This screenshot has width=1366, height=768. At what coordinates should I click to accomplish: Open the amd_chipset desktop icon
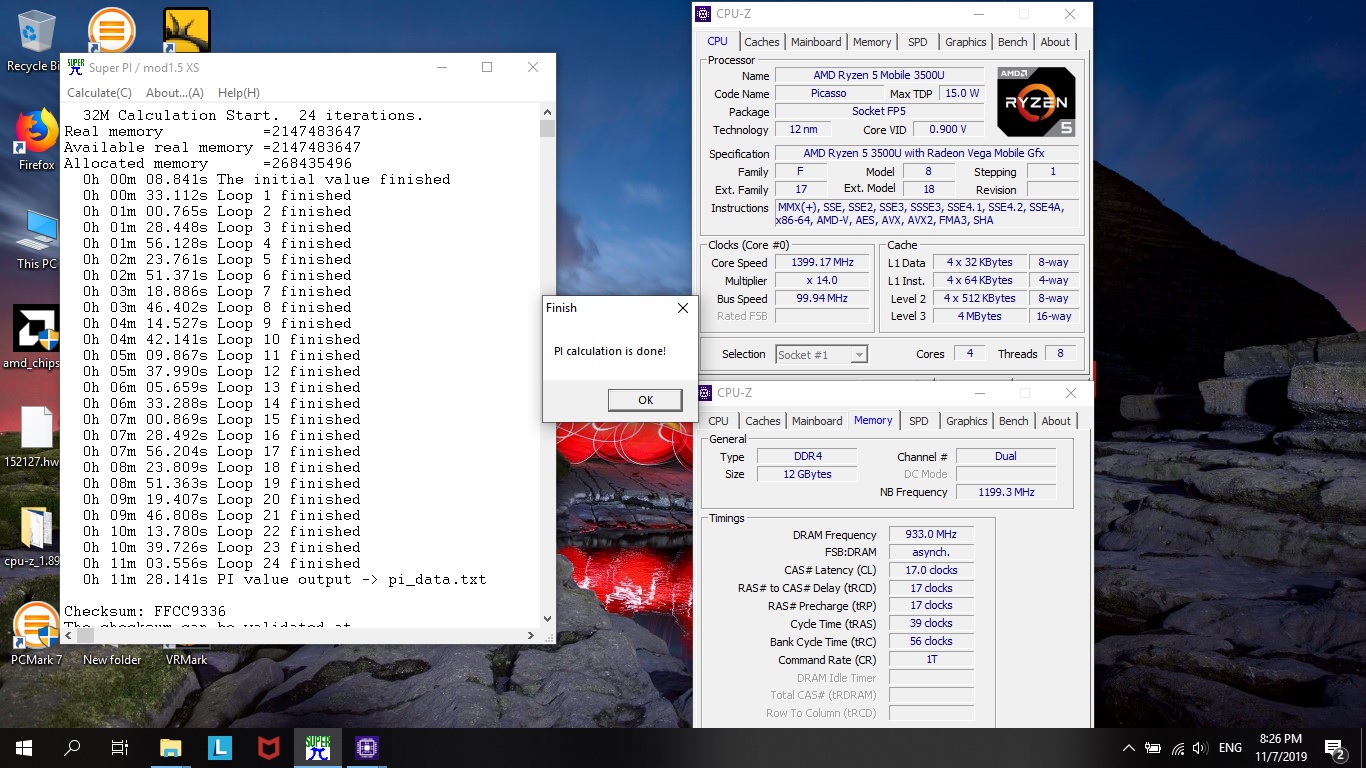click(x=36, y=329)
